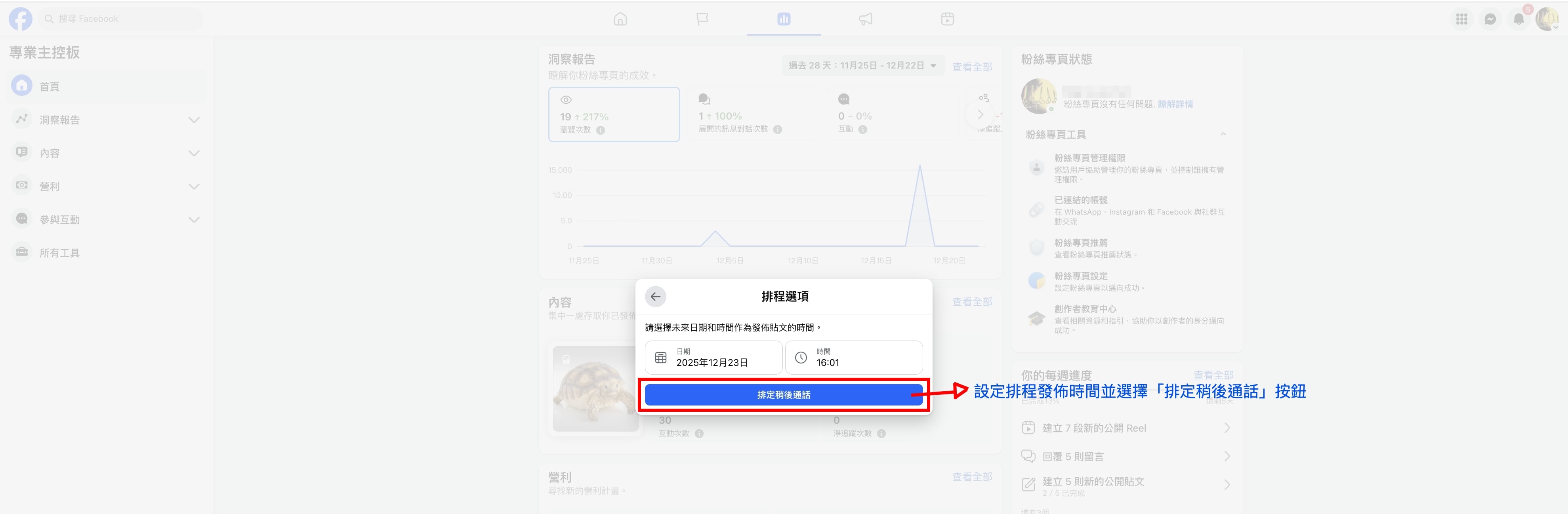The height and width of the screenshot is (514, 1568).
Task: Click the 洞察報告 sidebar icon
Action: coord(22,119)
